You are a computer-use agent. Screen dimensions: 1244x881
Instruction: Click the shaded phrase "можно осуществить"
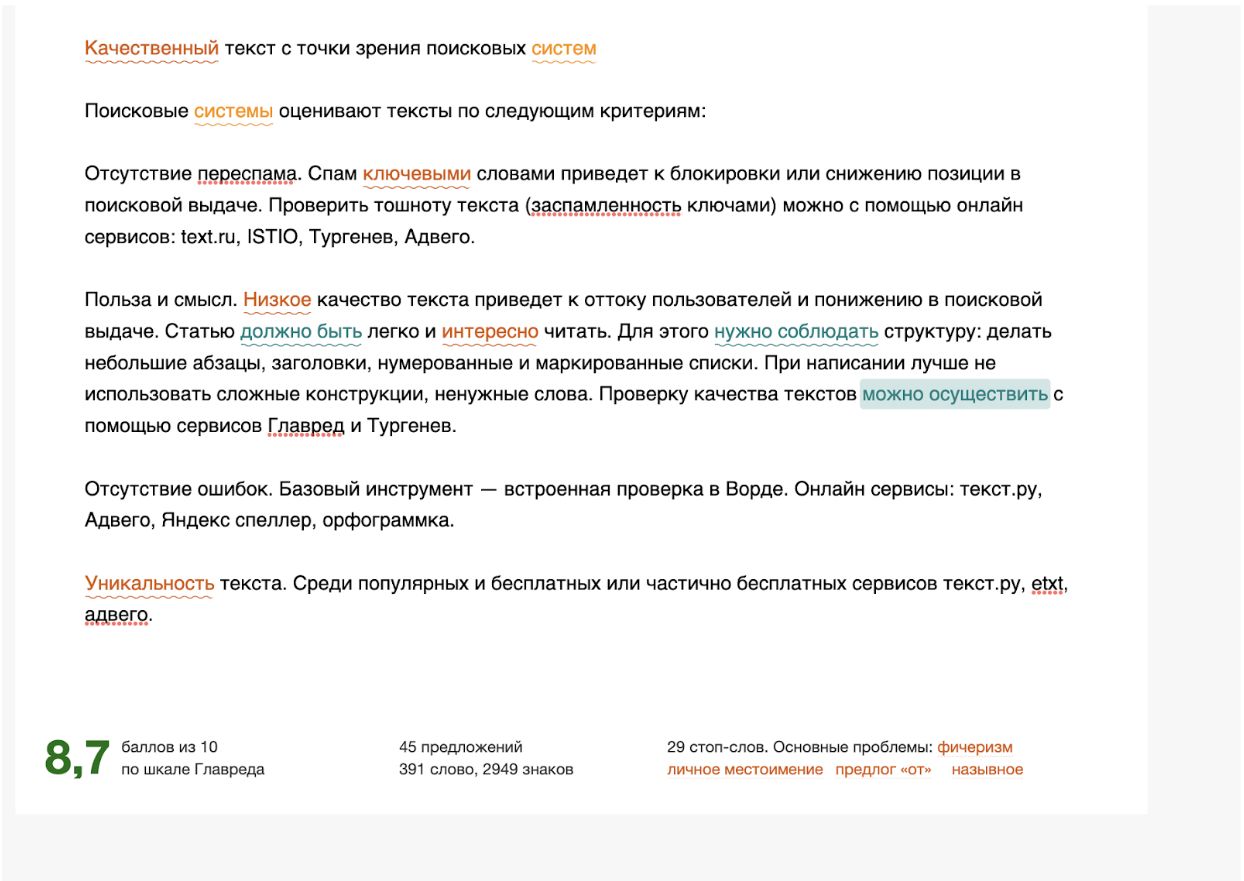pyautogui.click(x=955, y=394)
